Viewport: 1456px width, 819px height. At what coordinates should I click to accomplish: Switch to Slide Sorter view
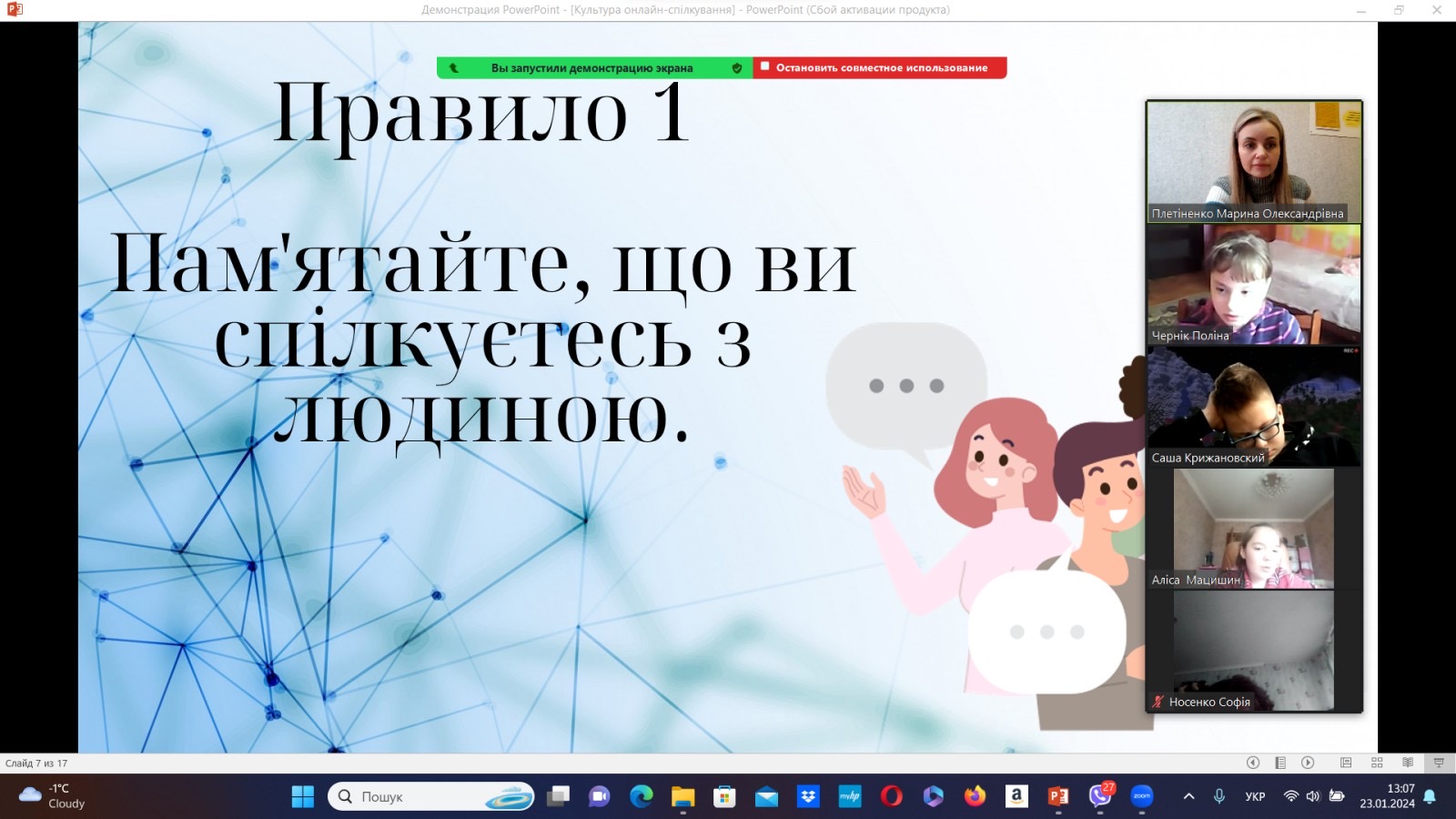(1377, 763)
